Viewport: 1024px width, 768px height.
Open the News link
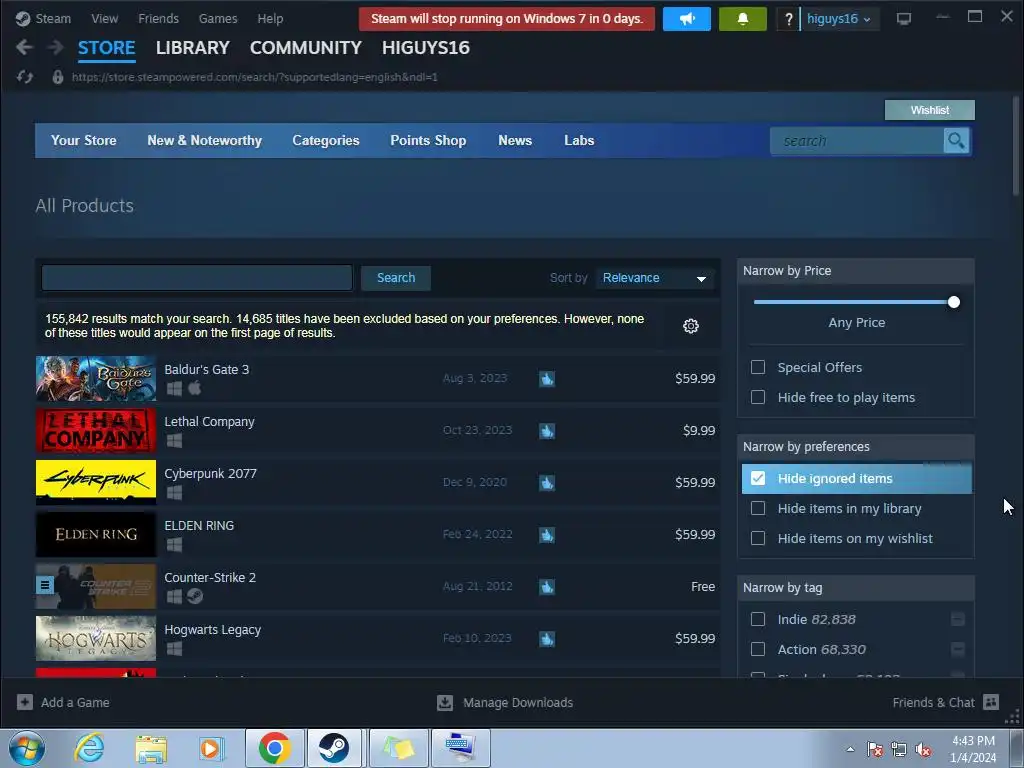(515, 140)
